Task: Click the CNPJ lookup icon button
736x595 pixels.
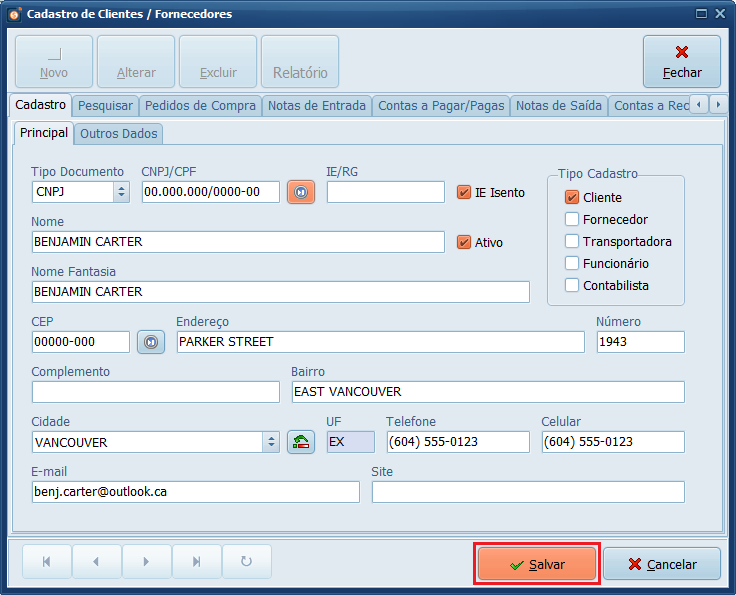Action: [x=300, y=192]
